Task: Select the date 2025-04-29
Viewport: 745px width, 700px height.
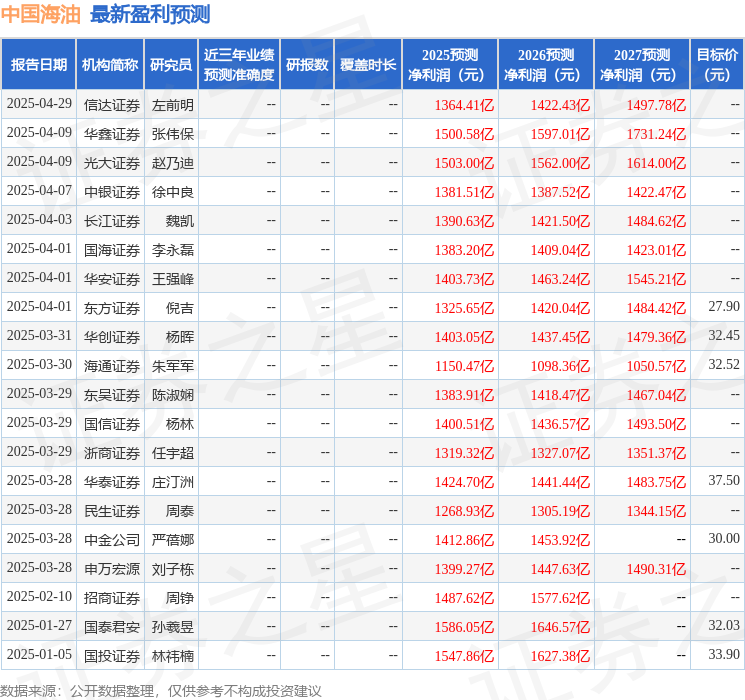Action: pos(39,104)
